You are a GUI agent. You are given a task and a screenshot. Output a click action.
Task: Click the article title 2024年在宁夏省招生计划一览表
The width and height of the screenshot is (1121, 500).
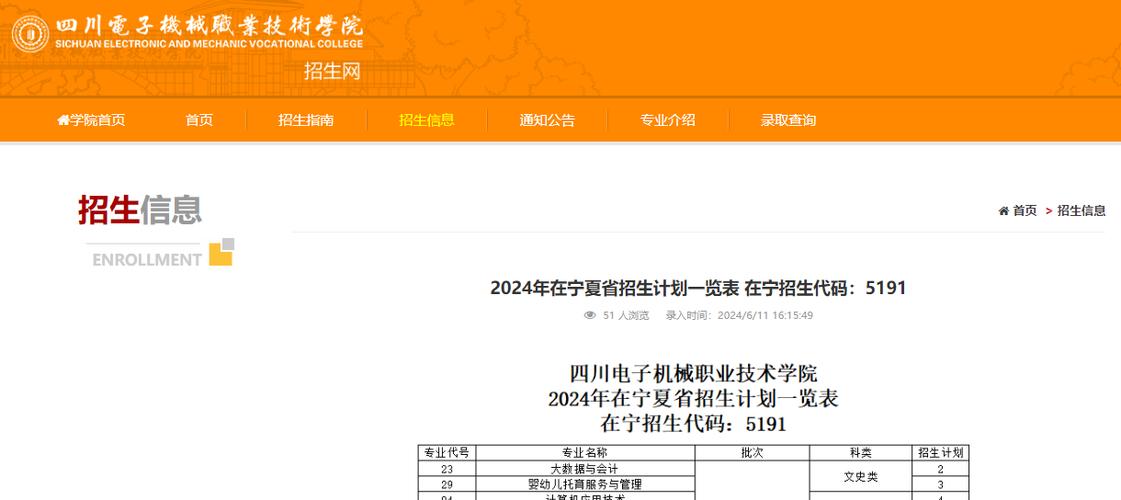(x=698, y=288)
